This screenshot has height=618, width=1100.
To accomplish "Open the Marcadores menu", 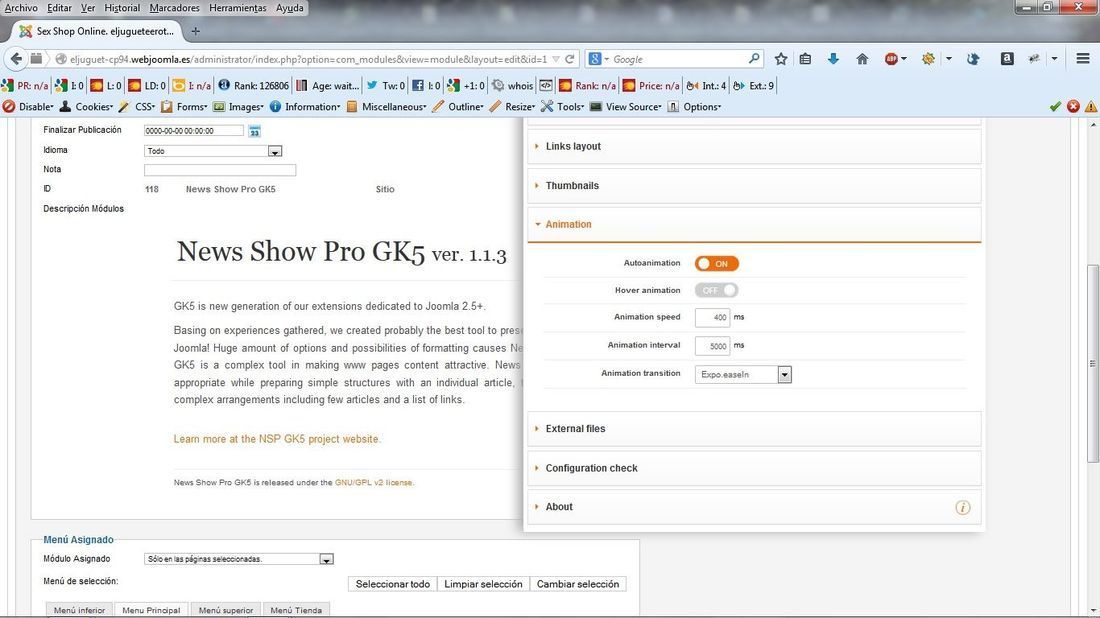I will 175,8.
